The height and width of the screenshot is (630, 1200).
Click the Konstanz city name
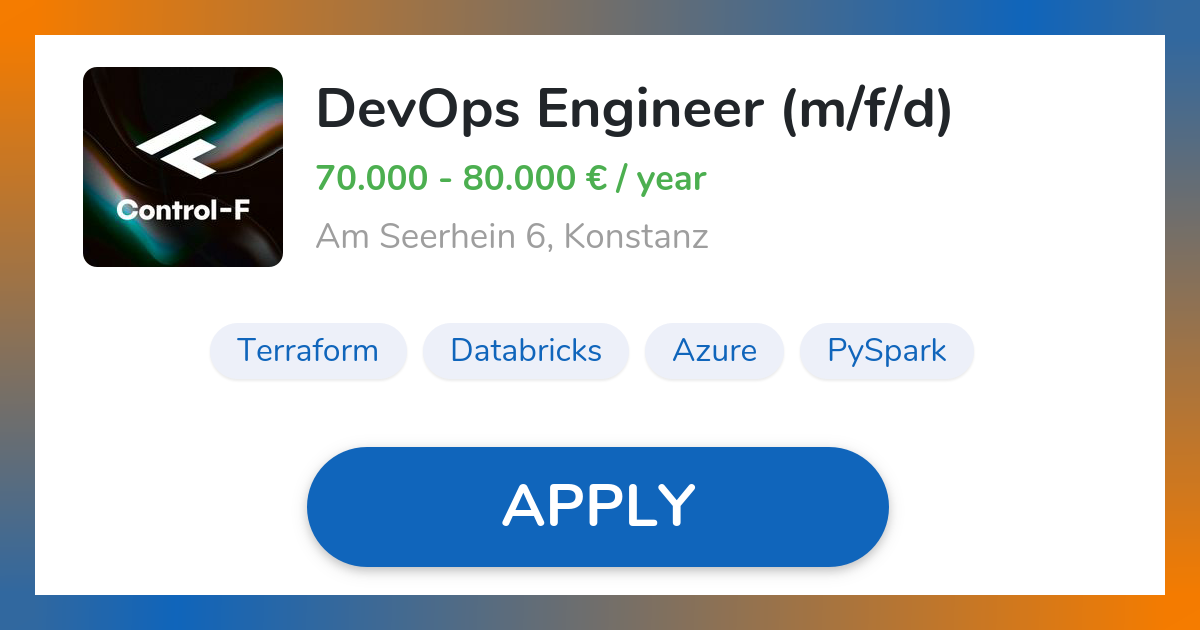(x=636, y=237)
